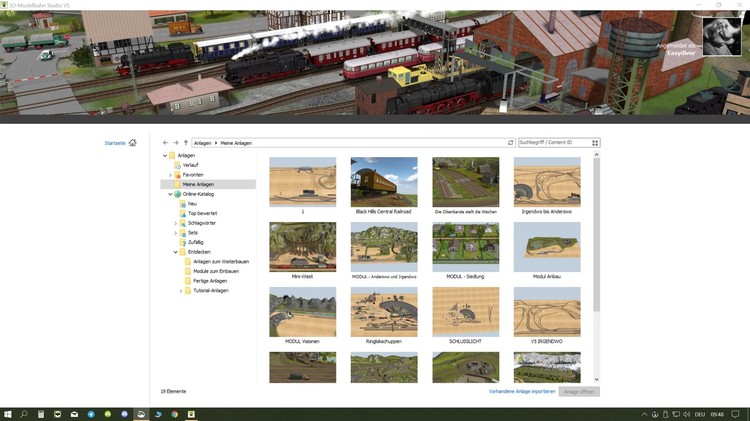Open the Windows Start menu

tap(7, 414)
